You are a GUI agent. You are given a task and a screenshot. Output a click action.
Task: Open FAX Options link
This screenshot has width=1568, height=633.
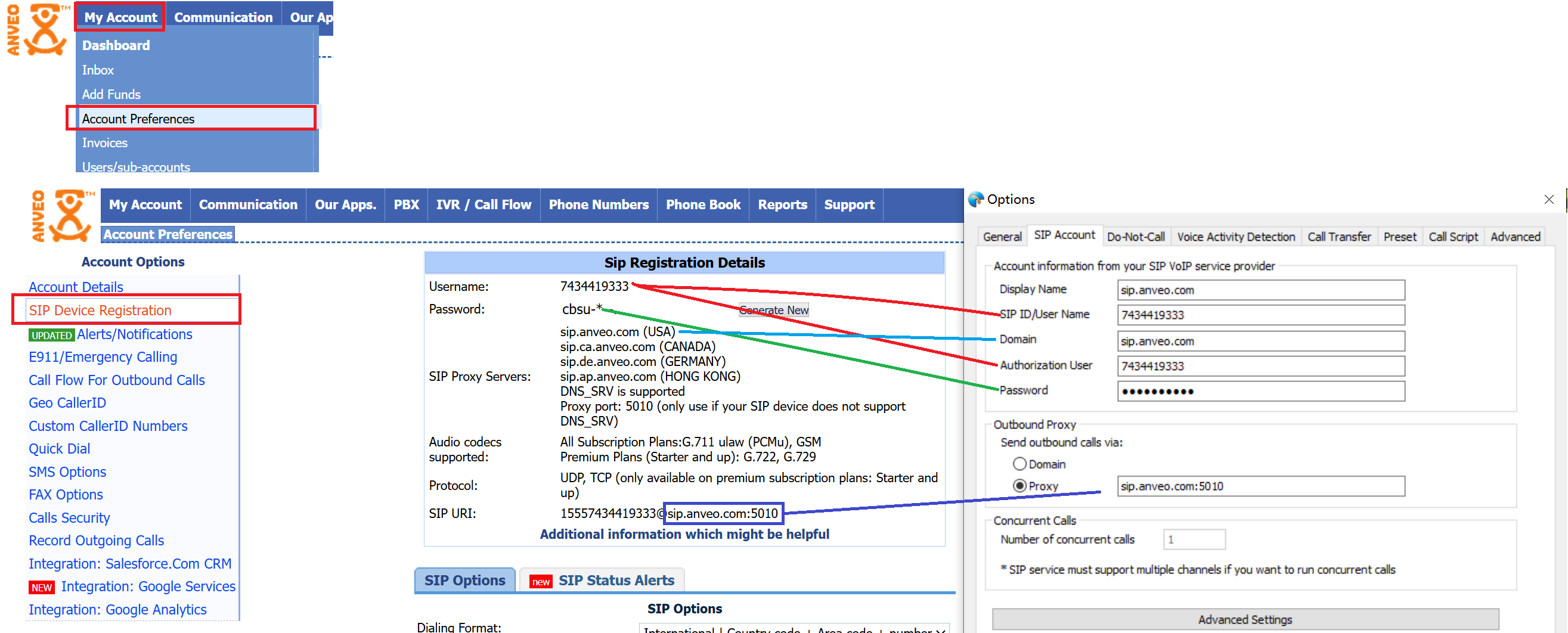66,495
